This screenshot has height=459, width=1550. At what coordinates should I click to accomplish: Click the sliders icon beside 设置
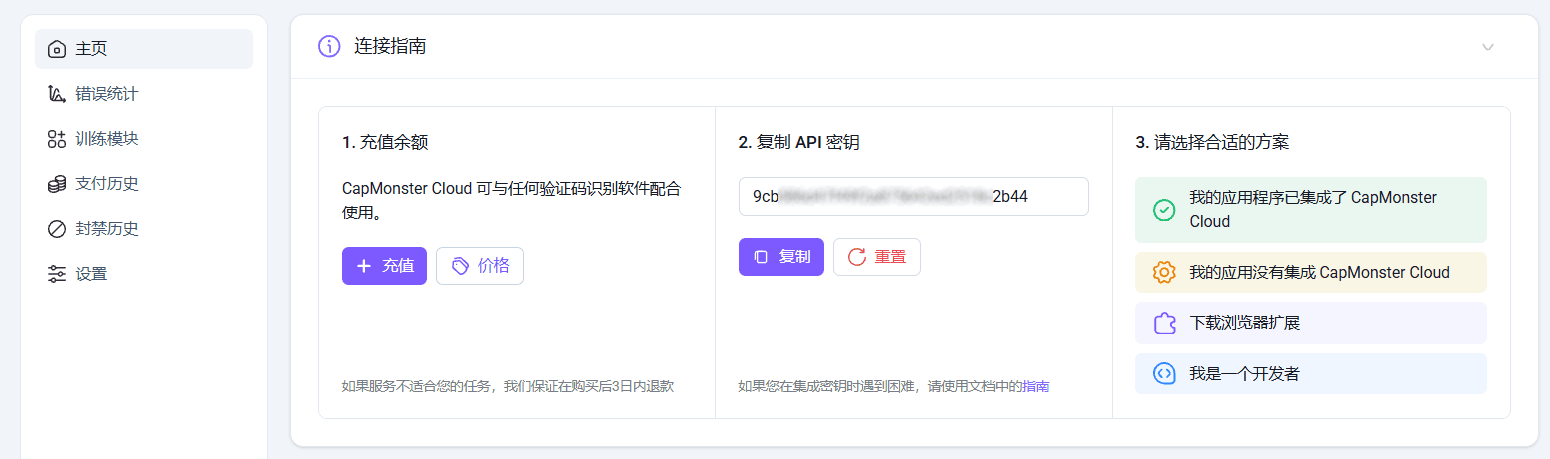click(57, 274)
